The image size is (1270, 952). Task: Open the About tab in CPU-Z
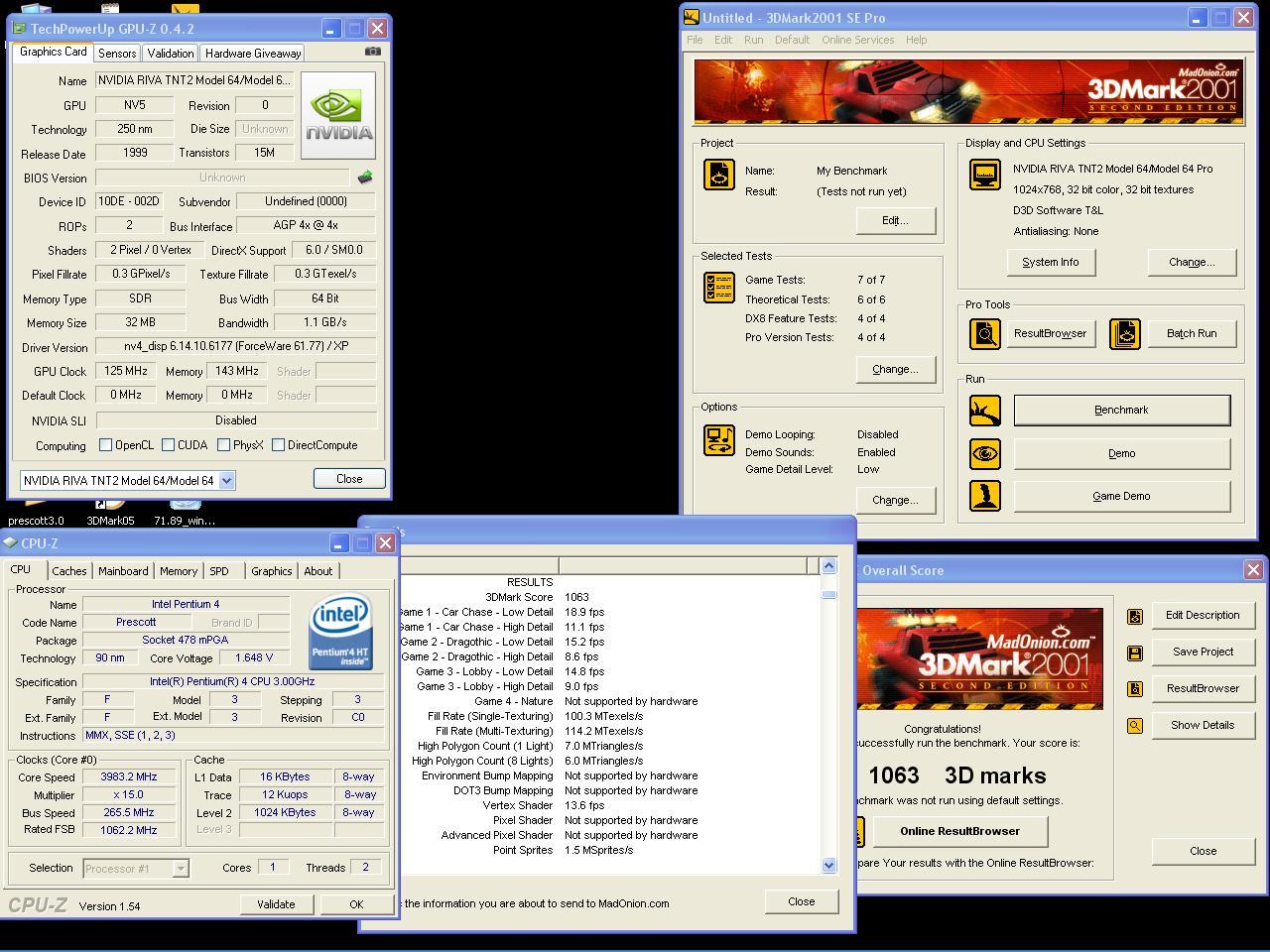click(x=318, y=571)
